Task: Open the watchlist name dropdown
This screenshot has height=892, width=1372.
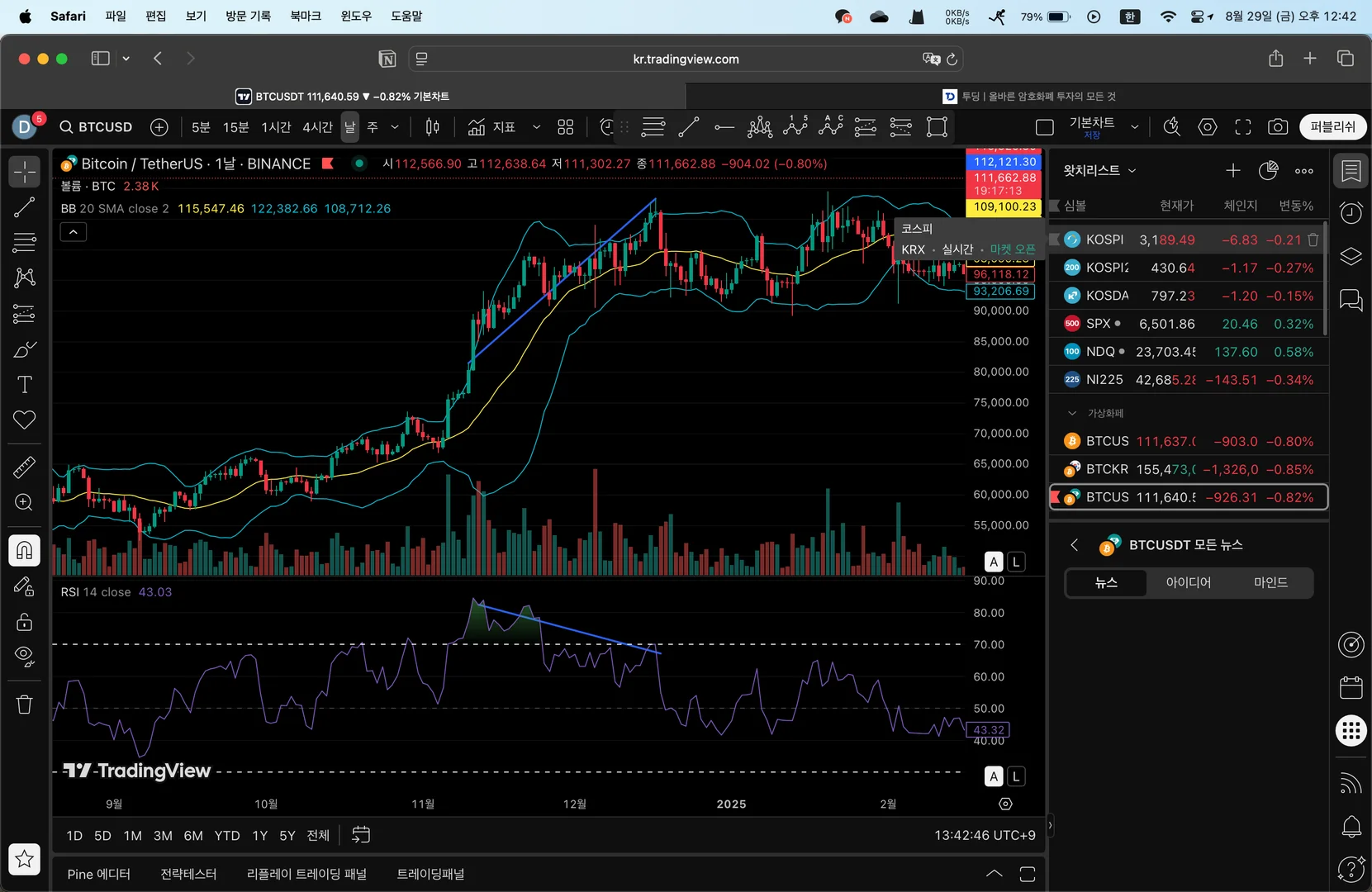Action: (1099, 170)
